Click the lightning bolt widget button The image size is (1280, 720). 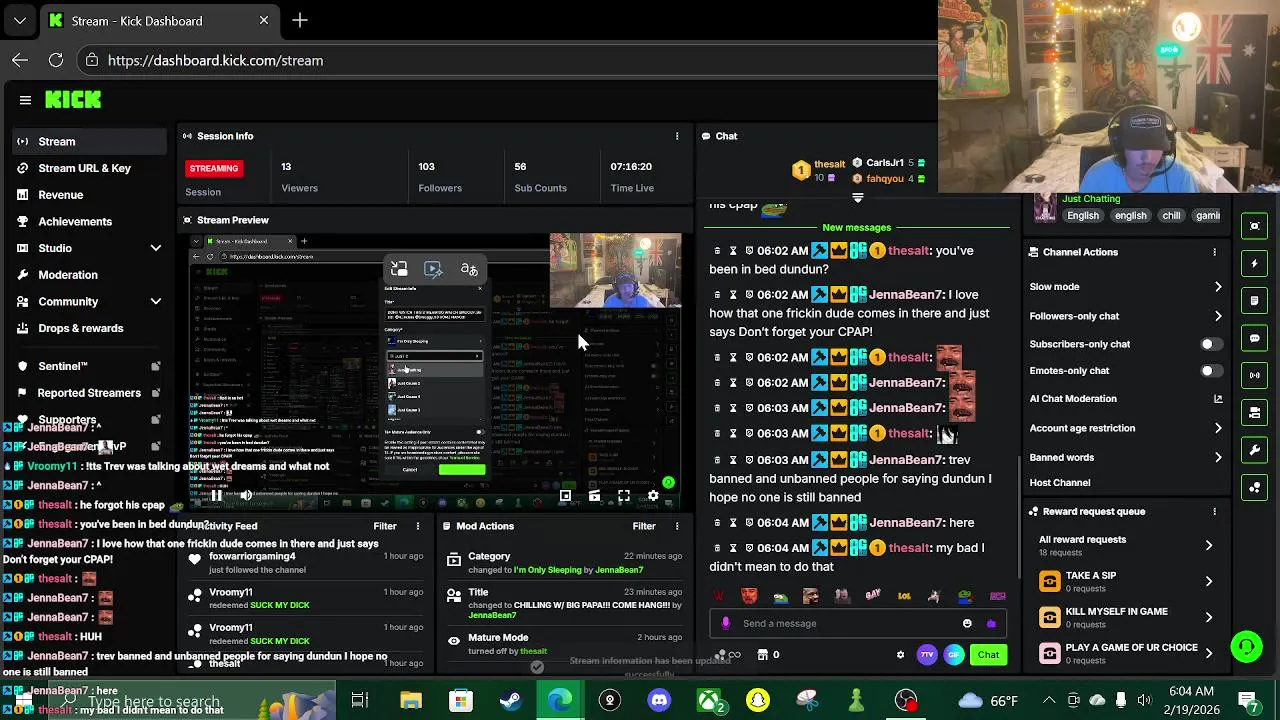(x=1254, y=264)
